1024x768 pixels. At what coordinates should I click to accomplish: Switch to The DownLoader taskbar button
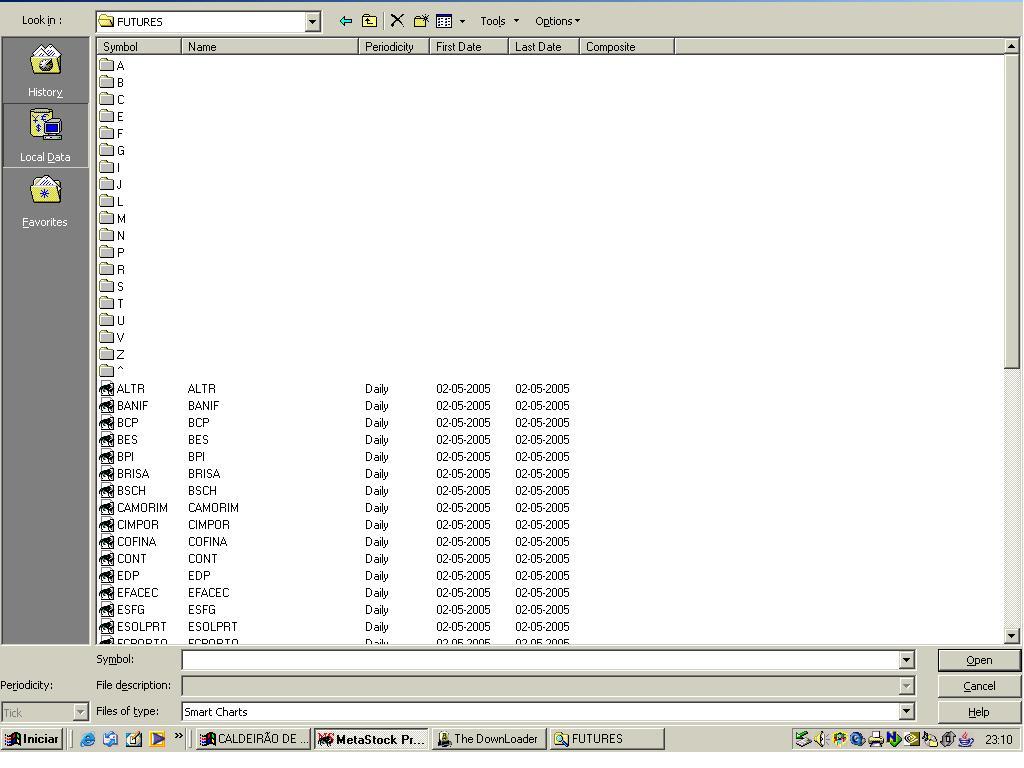488,739
